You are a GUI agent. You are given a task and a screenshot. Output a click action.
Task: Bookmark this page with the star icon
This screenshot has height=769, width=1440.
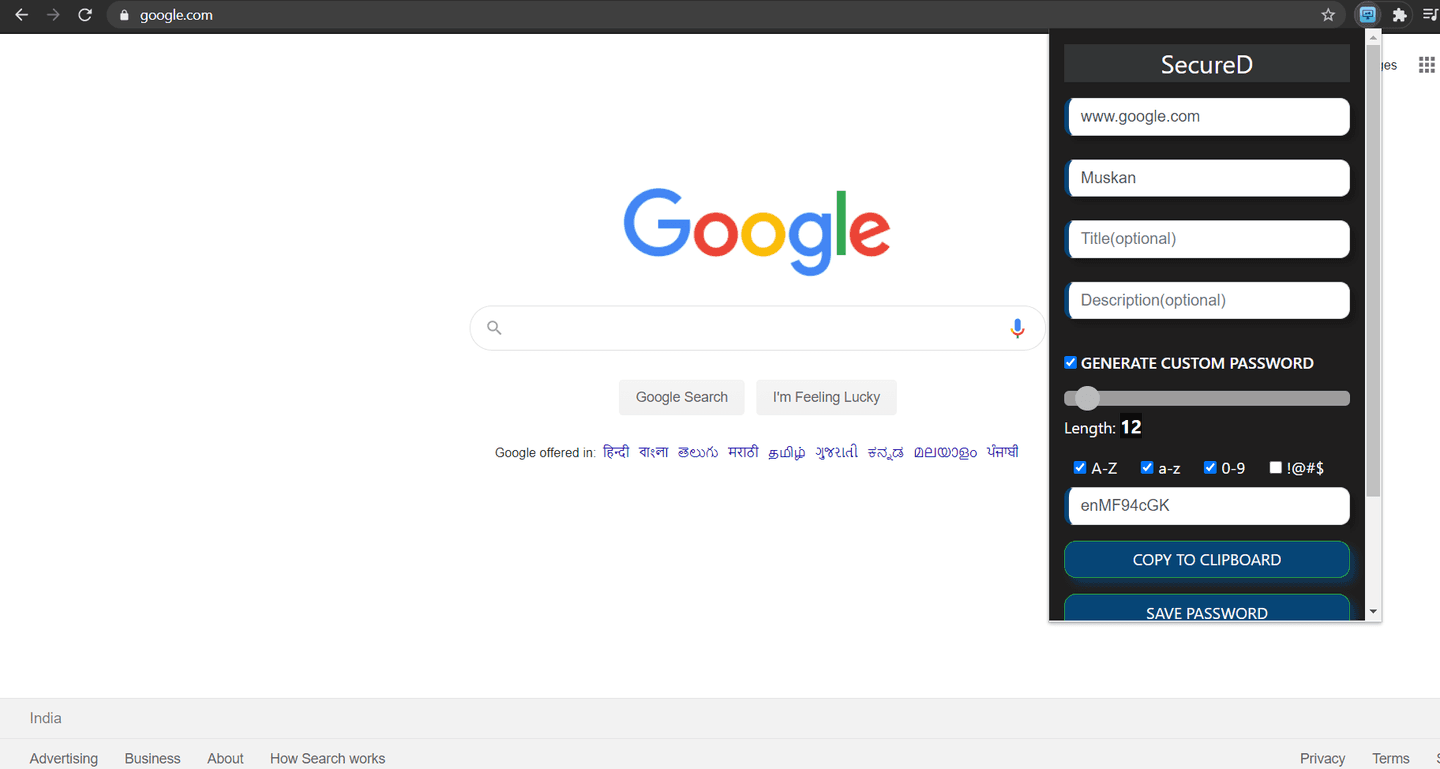[x=1328, y=15]
